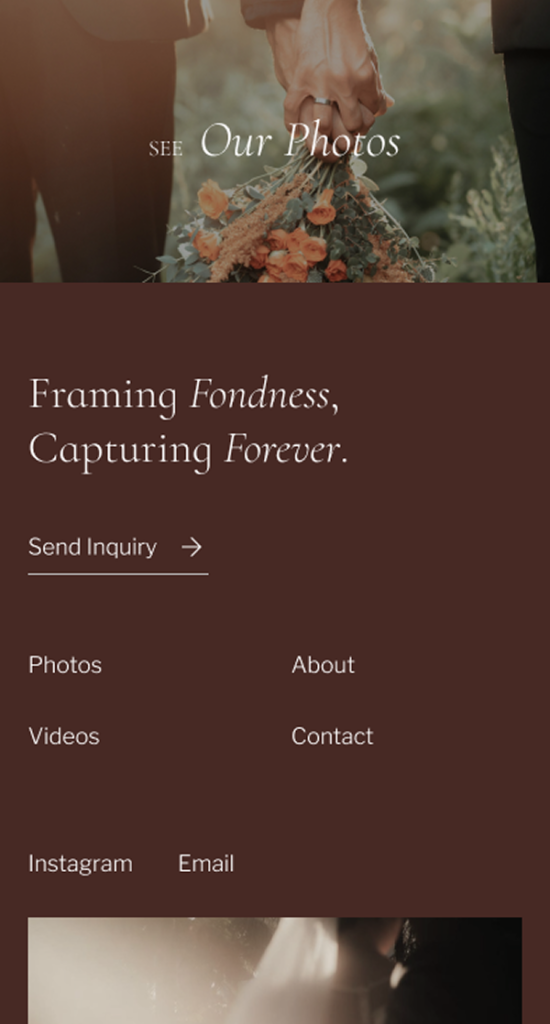Click the wedding ring on clasped hands

tap(323, 101)
